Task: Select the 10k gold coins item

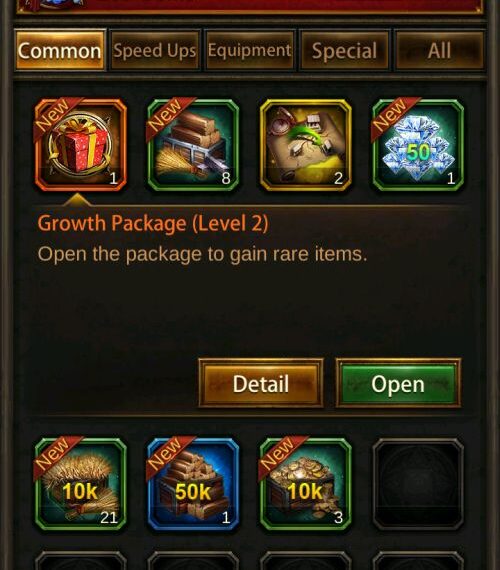Action: click(x=306, y=484)
